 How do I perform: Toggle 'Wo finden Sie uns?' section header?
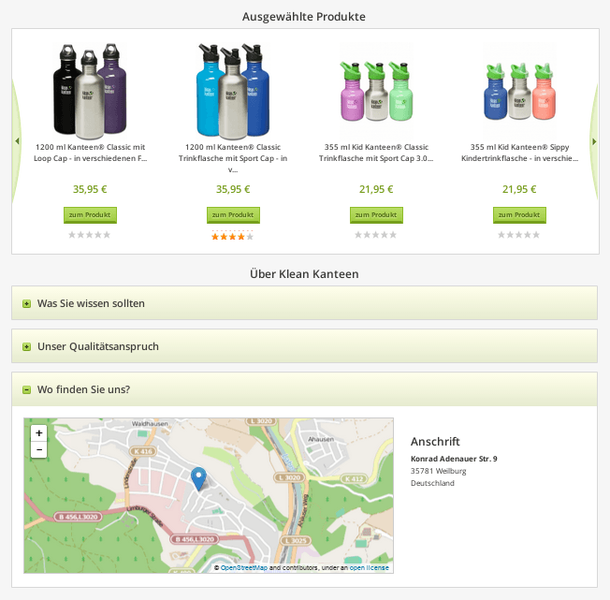[x=305, y=389]
